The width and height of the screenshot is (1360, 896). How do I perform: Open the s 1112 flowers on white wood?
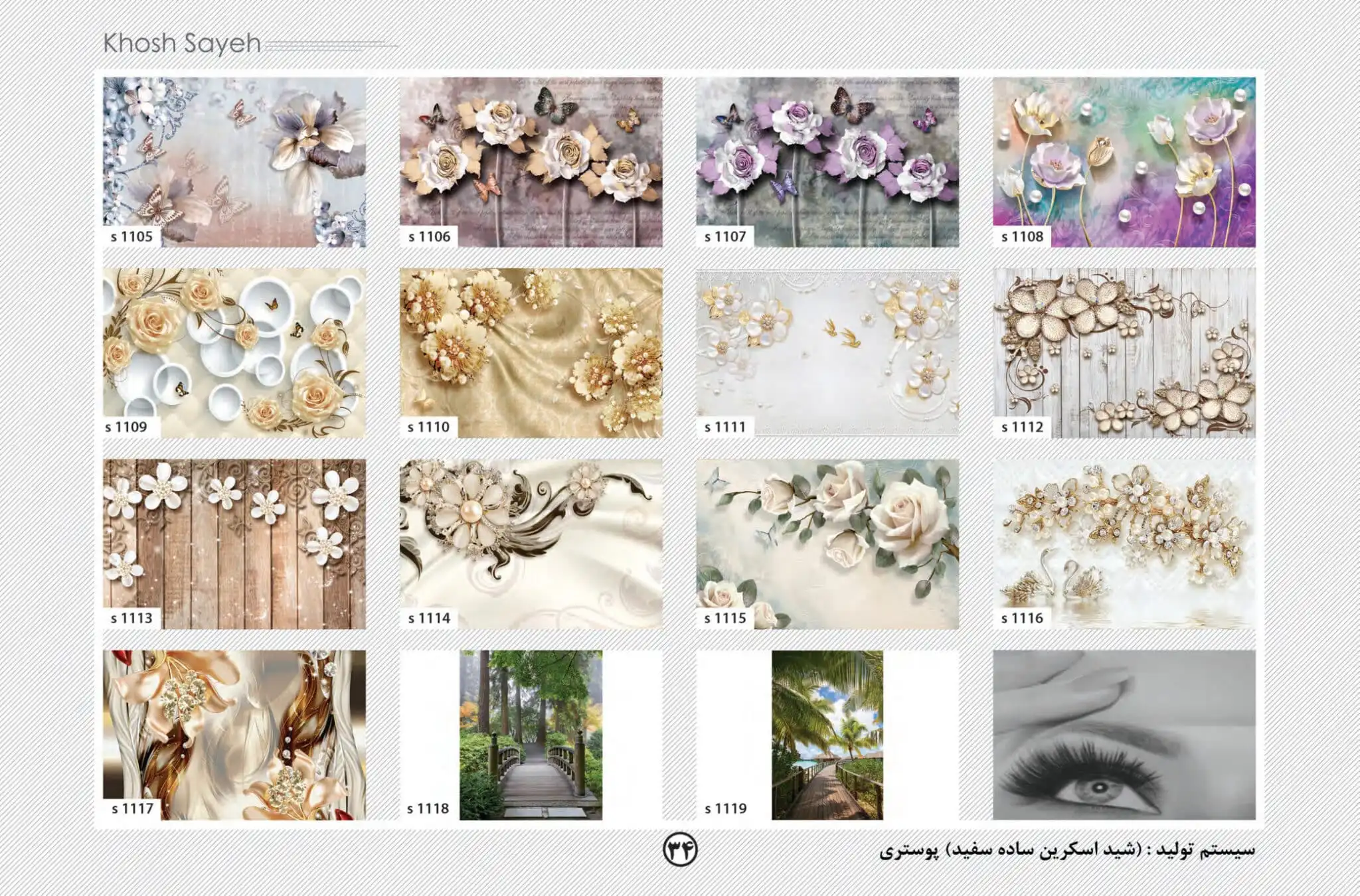[1124, 352]
